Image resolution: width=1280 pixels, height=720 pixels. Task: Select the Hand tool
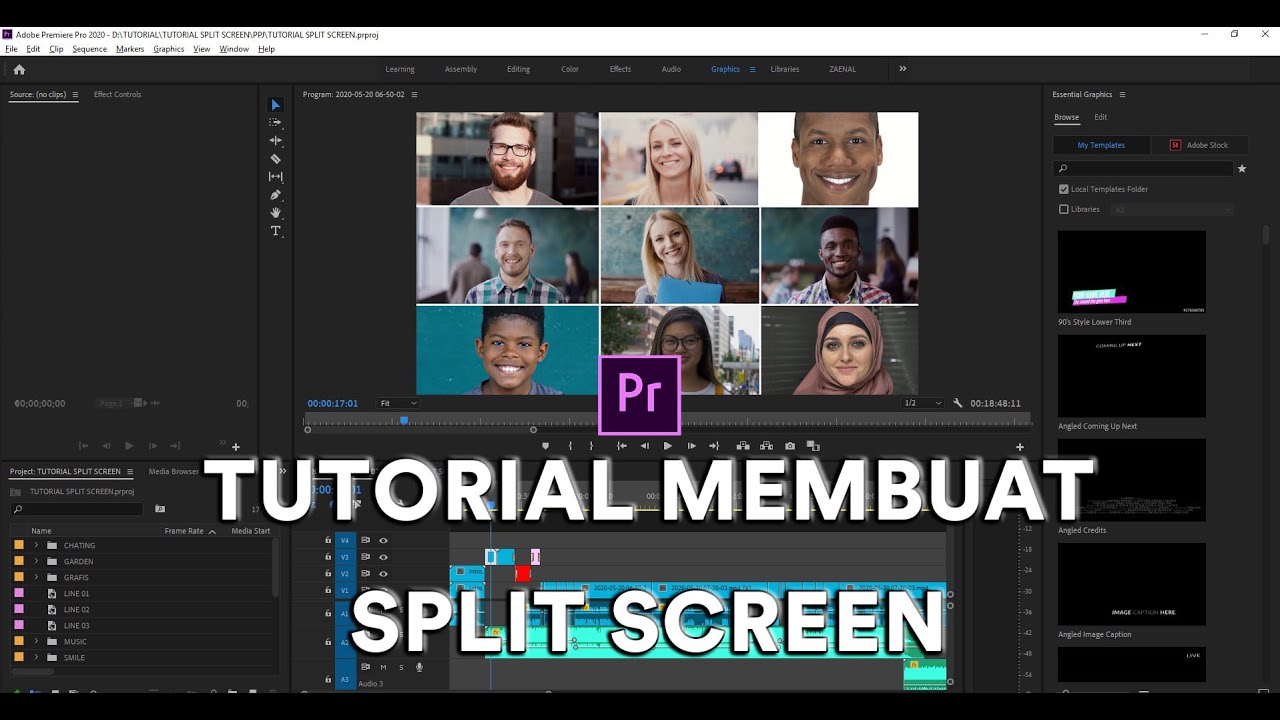click(276, 213)
